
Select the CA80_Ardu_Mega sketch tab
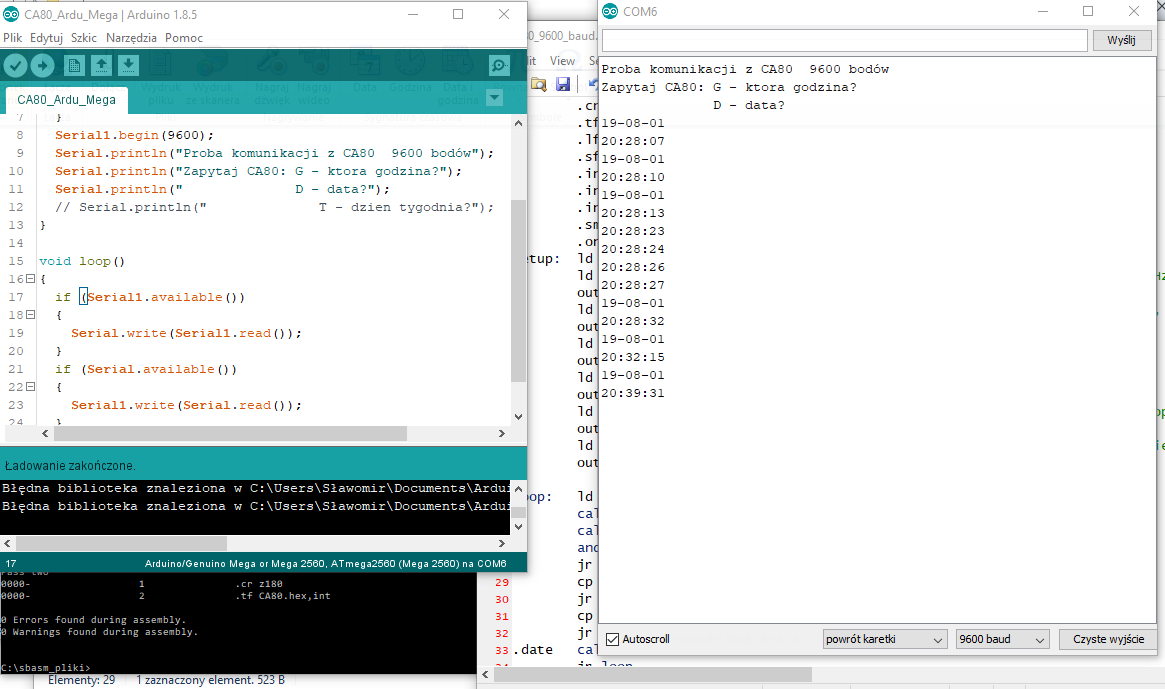(66, 100)
